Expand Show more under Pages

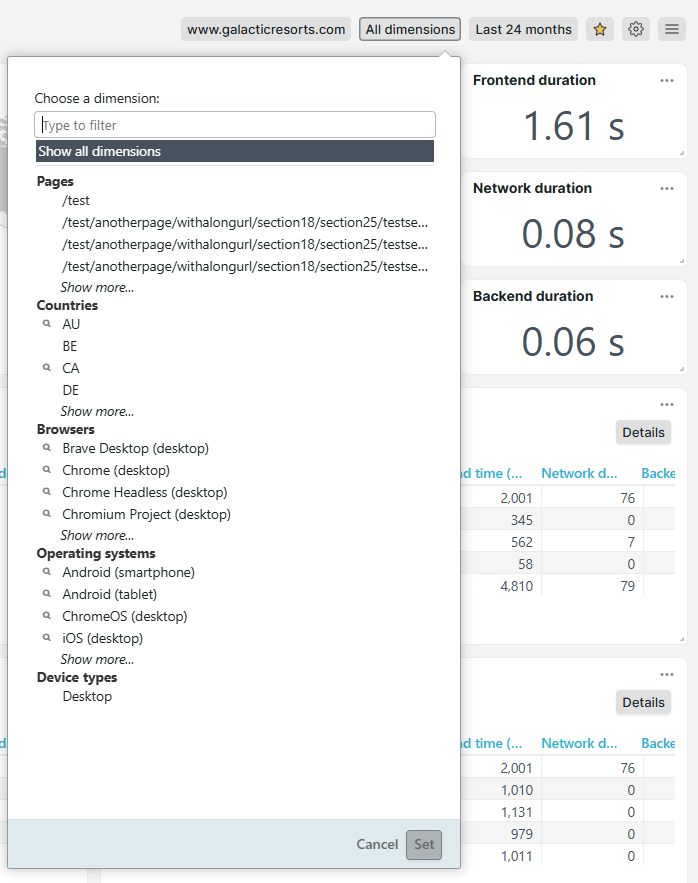(x=97, y=287)
